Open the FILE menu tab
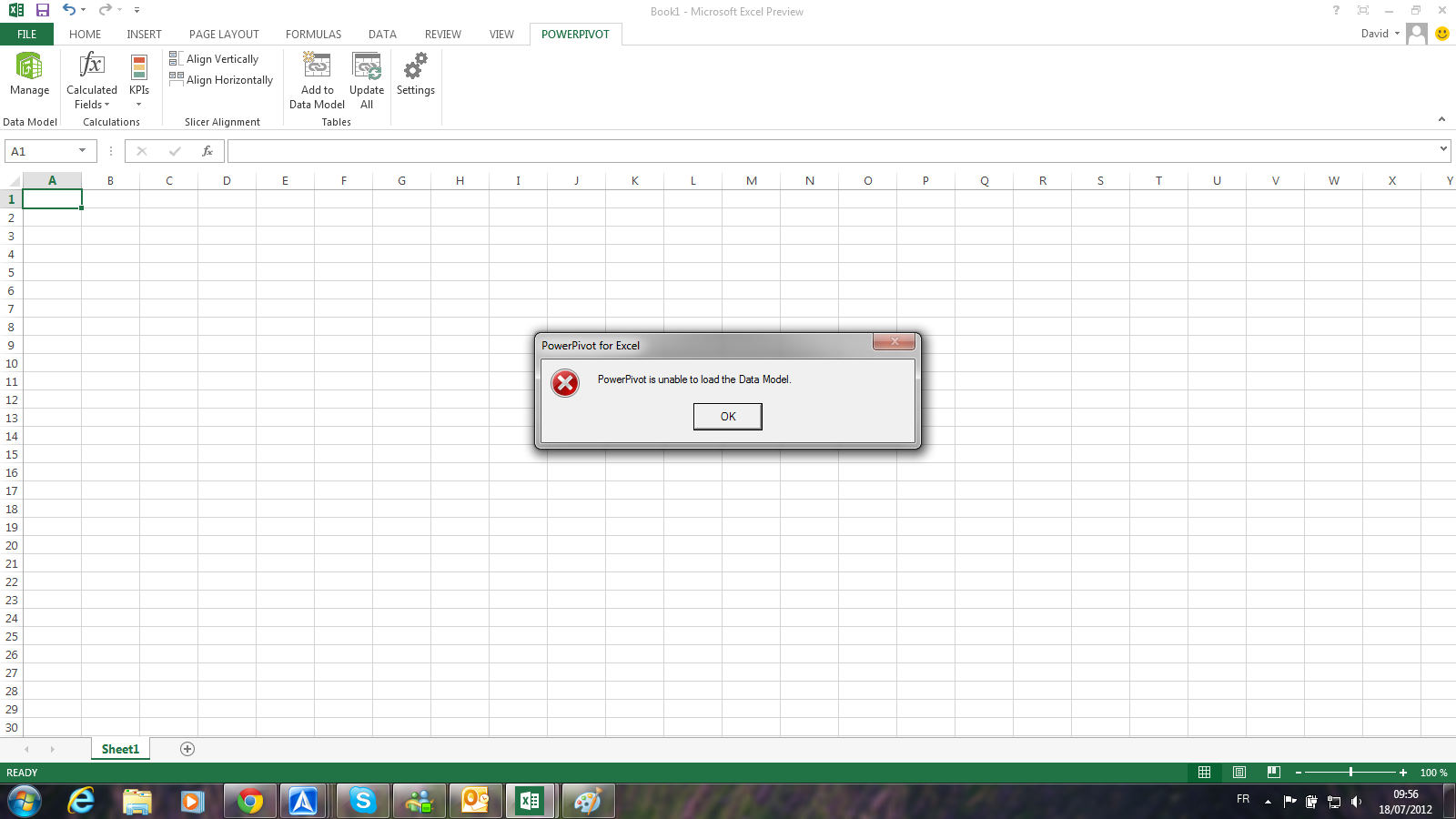This screenshot has height=819, width=1456. (x=27, y=35)
